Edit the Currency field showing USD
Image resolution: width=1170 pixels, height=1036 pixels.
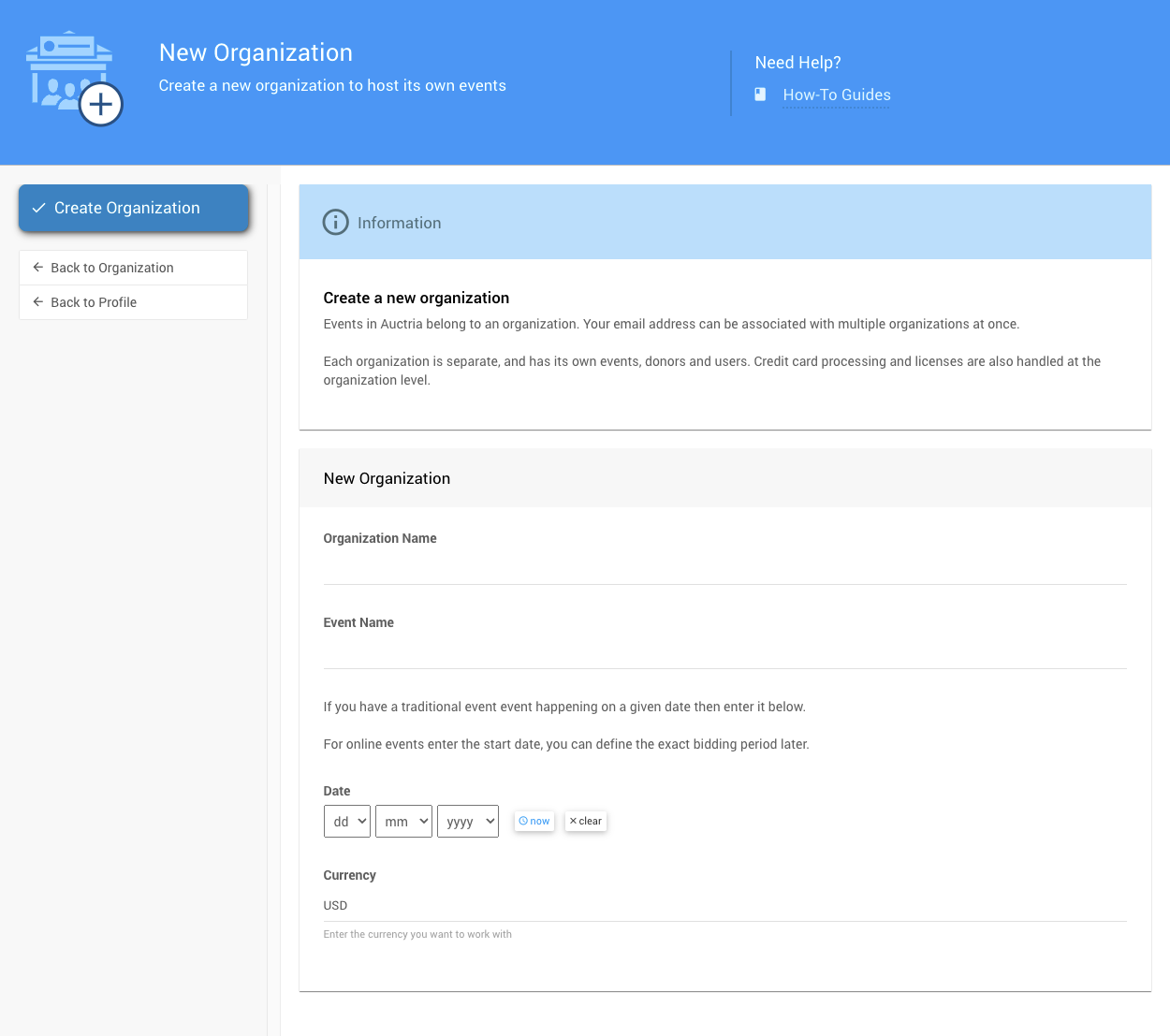724,905
